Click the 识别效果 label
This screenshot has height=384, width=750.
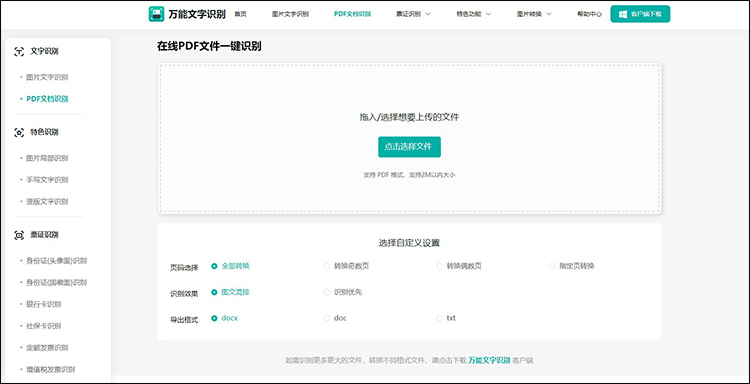(184, 294)
